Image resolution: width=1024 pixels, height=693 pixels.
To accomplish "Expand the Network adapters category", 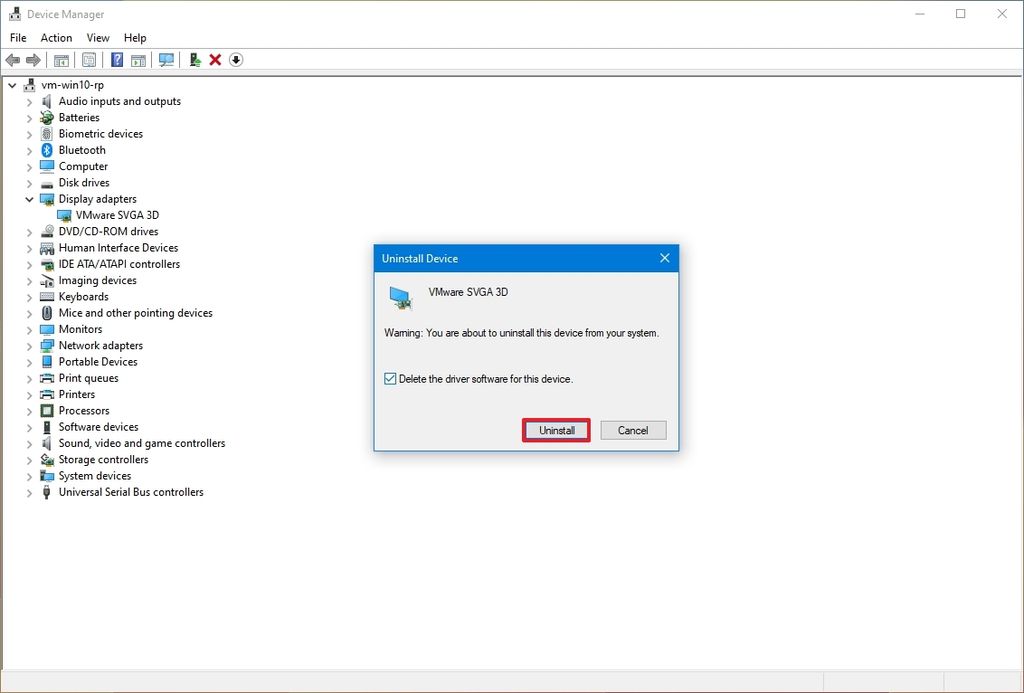I will 29,345.
